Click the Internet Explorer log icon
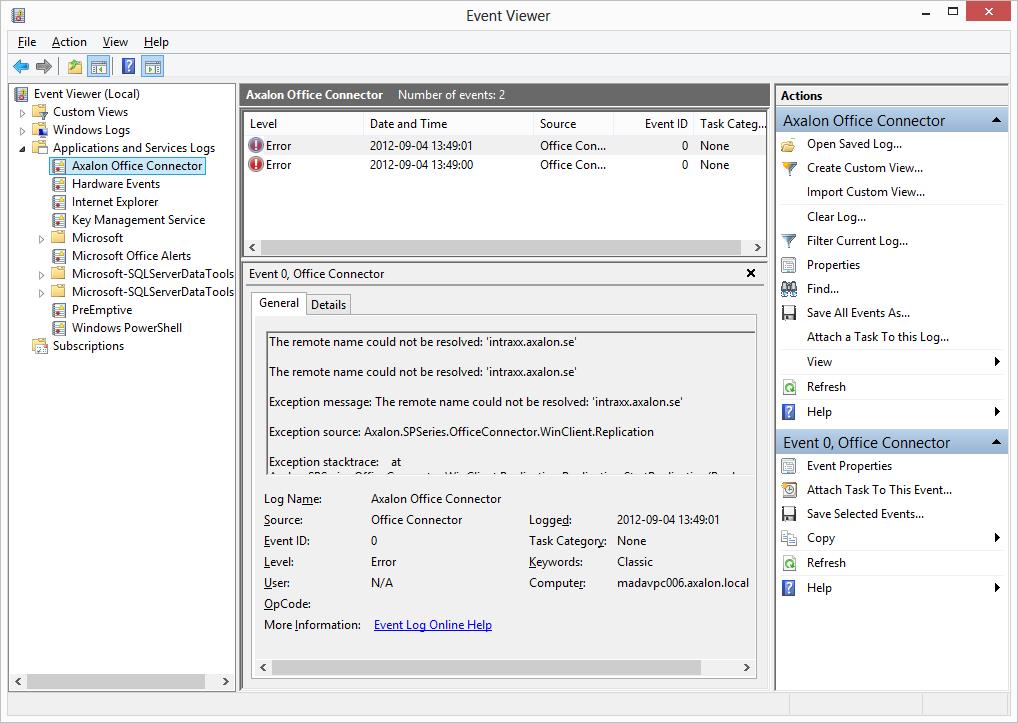1018x723 pixels. pos(59,202)
